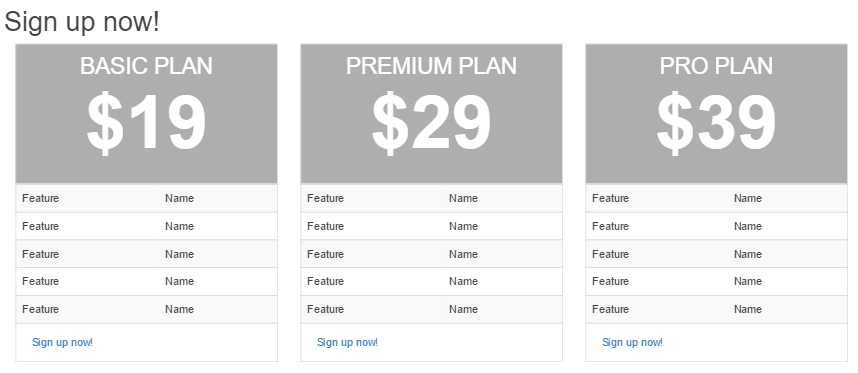Click second Name cell in Premium Plan

pyautogui.click(x=463, y=226)
